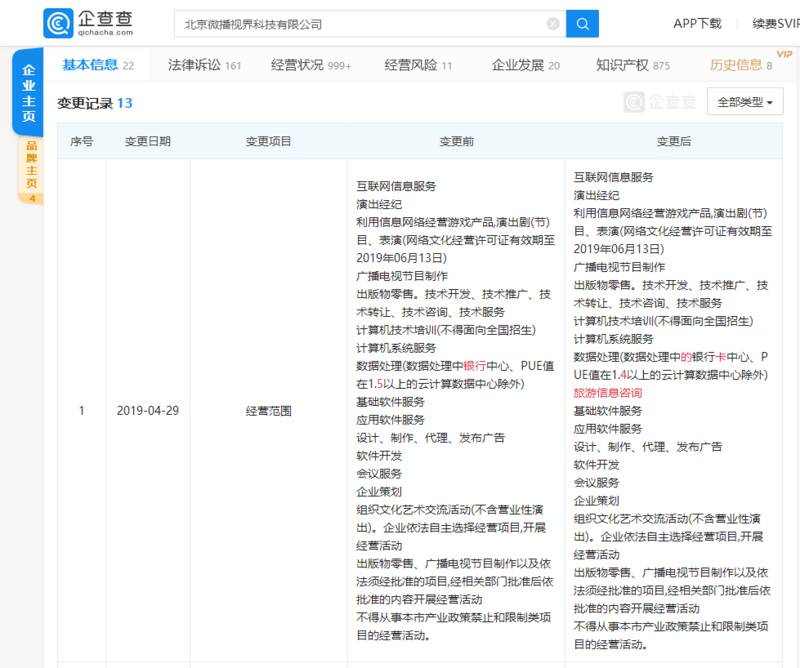The width and height of the screenshot is (800, 668).
Task: Click the blue search magnifier button
Action: [x=582, y=23]
